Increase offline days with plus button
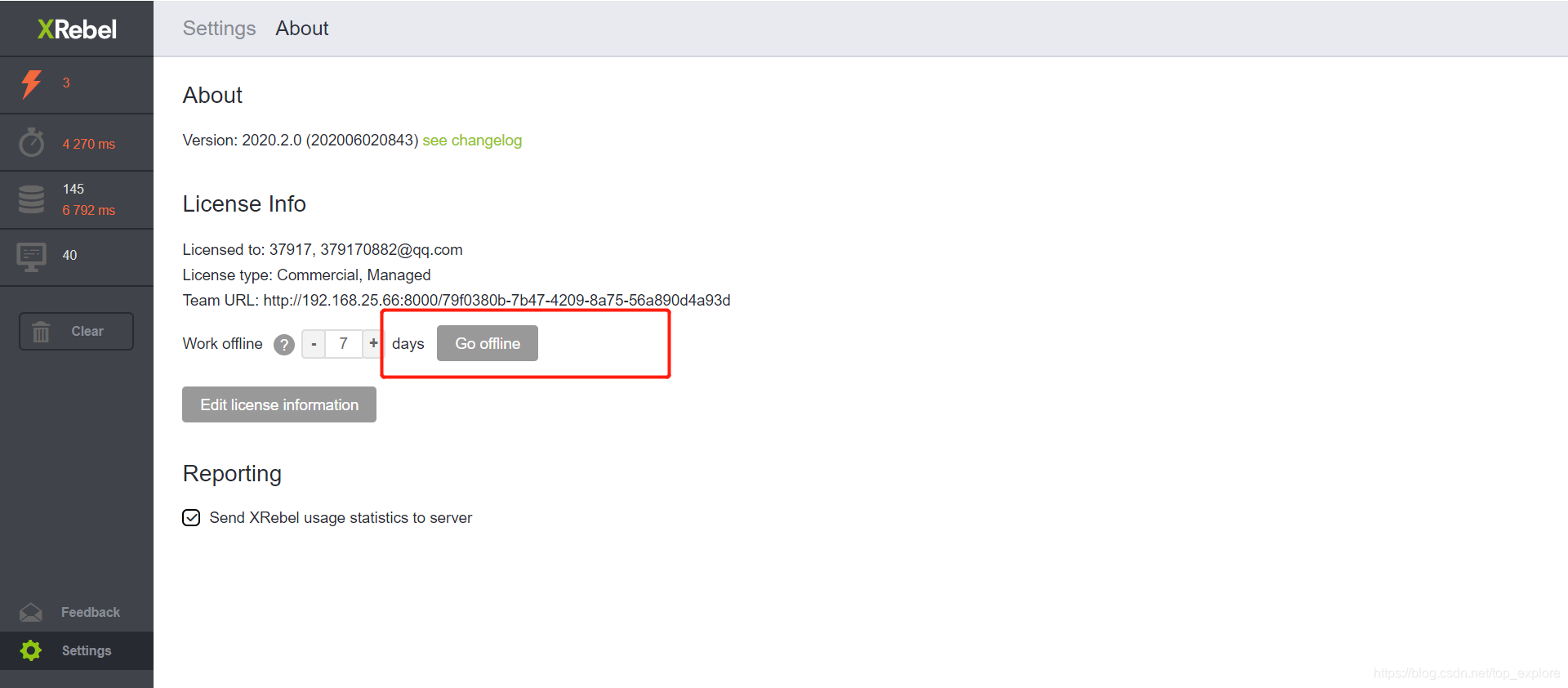1568x688 pixels. tap(373, 344)
